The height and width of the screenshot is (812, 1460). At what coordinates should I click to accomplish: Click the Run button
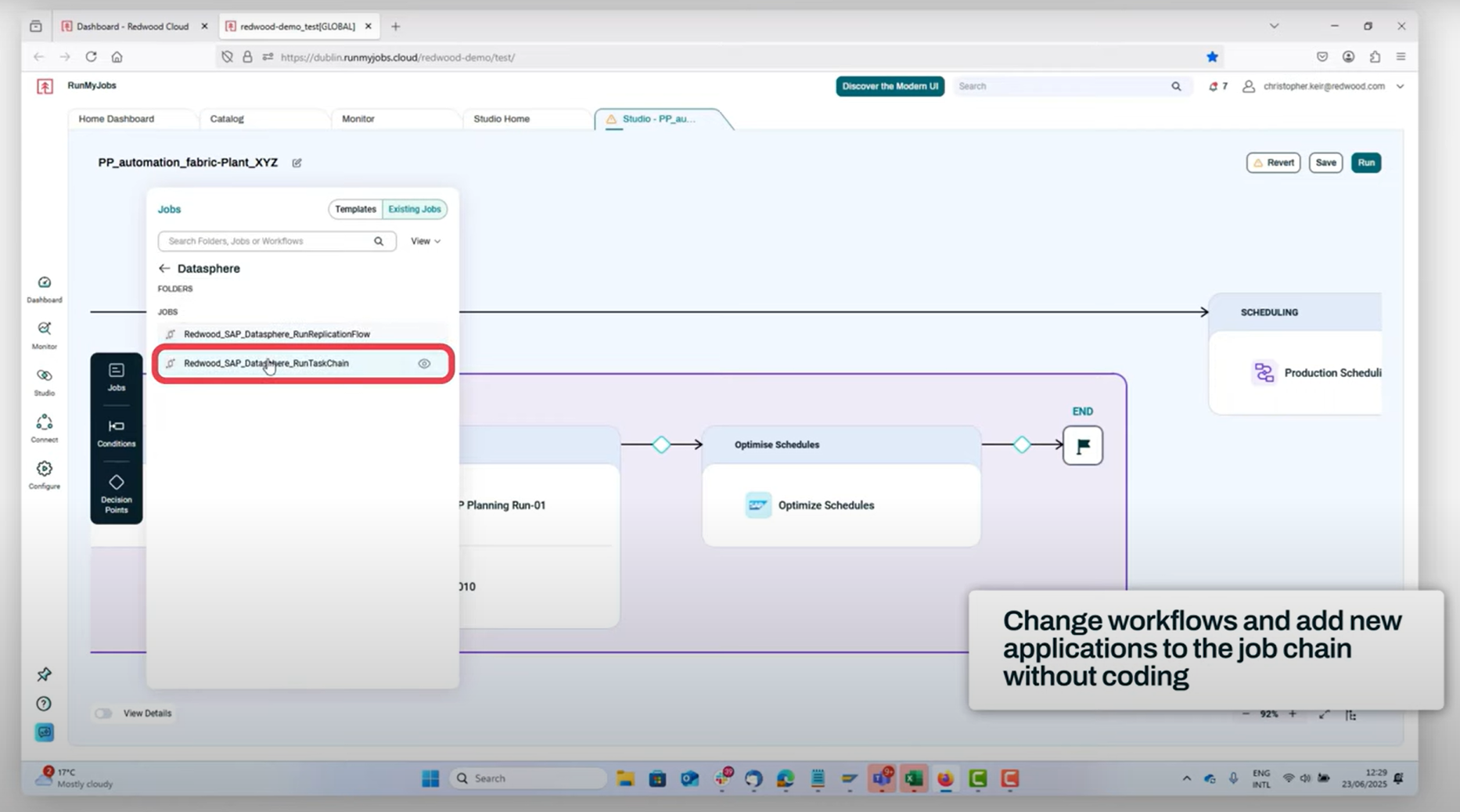click(1366, 163)
